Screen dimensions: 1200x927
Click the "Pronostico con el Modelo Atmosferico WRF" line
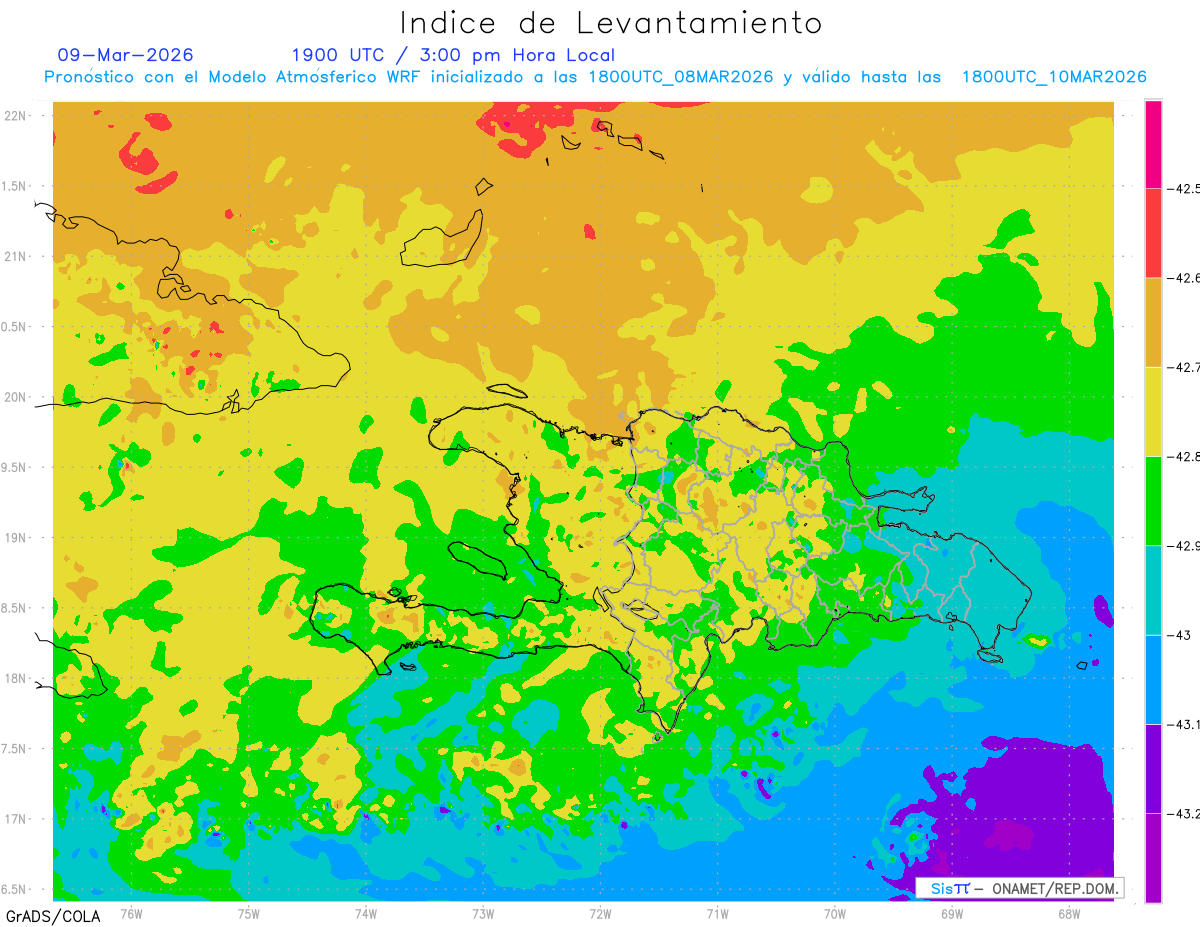[596, 77]
